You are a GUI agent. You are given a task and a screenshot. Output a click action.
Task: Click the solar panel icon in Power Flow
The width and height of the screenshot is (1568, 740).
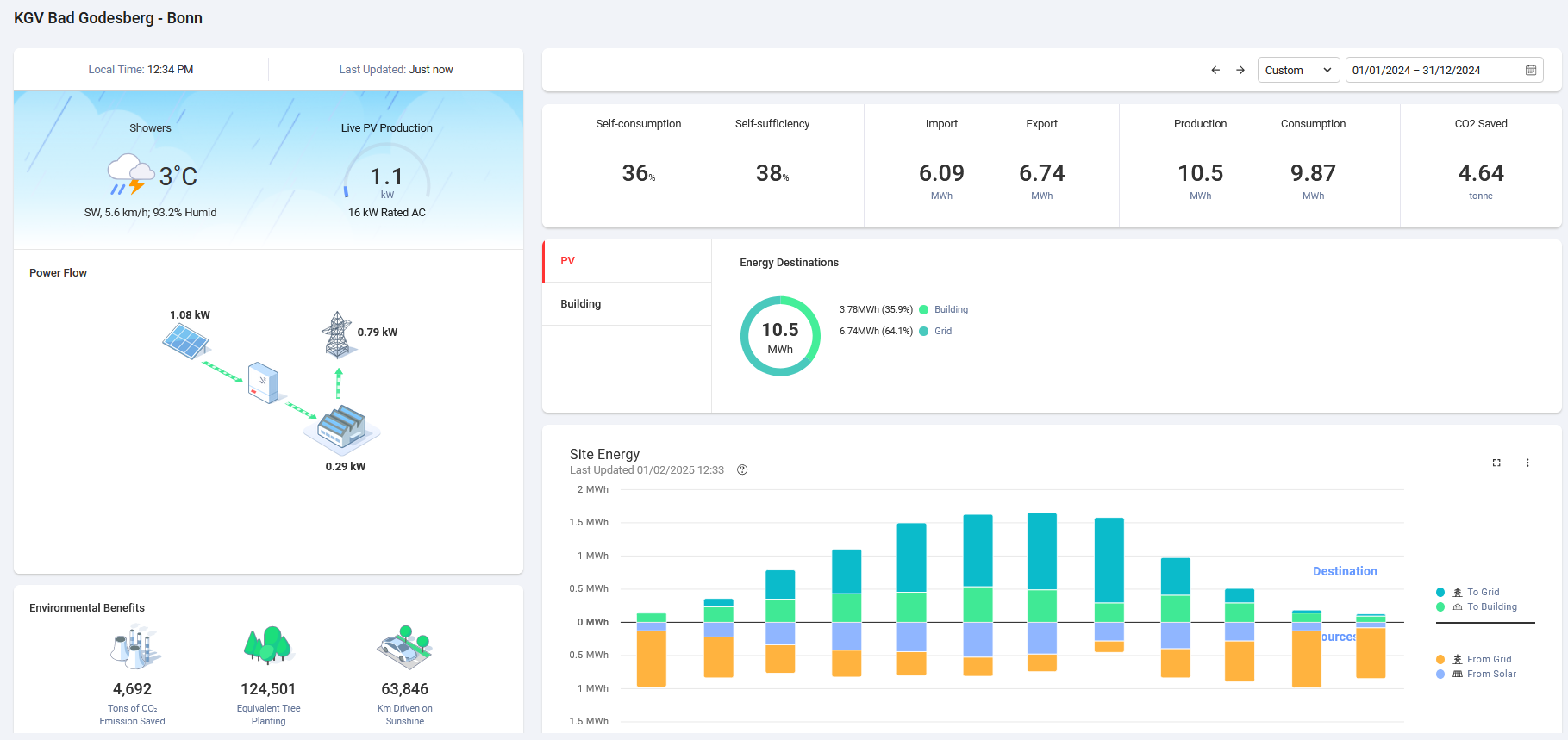pyautogui.click(x=186, y=342)
